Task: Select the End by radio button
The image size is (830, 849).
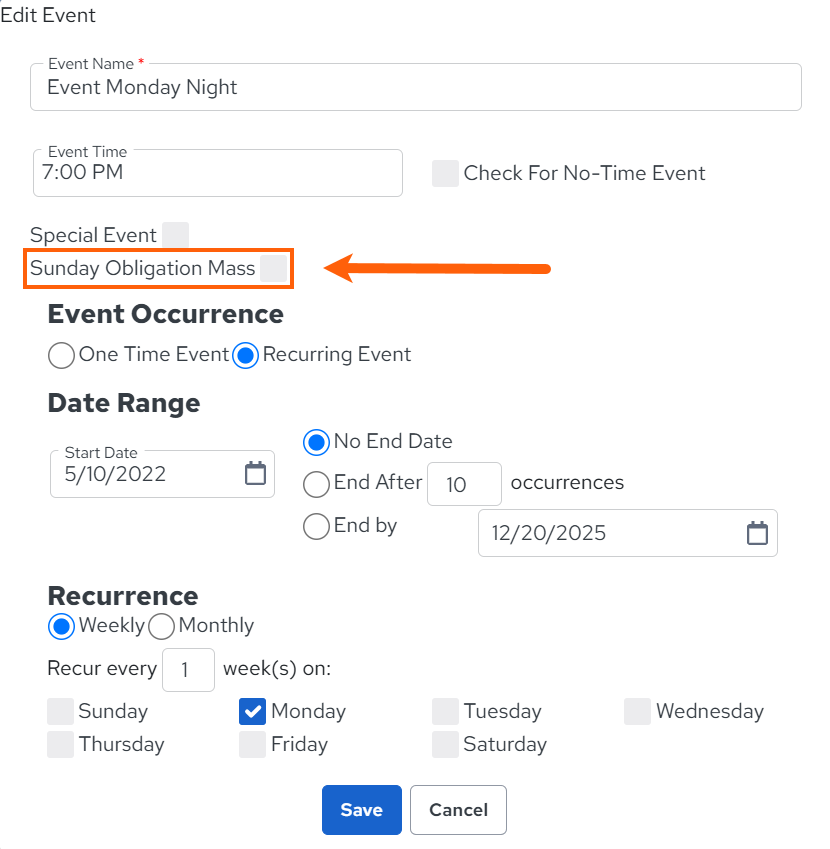Action: [x=316, y=526]
